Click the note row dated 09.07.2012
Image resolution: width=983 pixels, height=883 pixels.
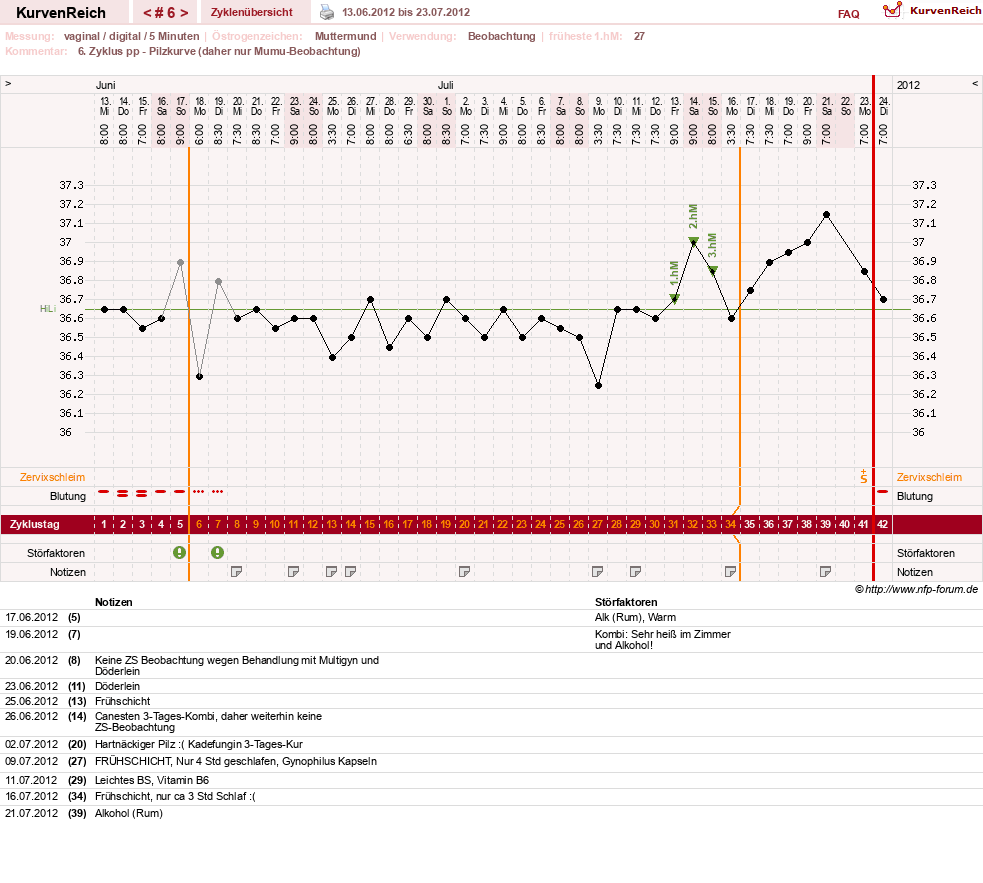[492, 761]
